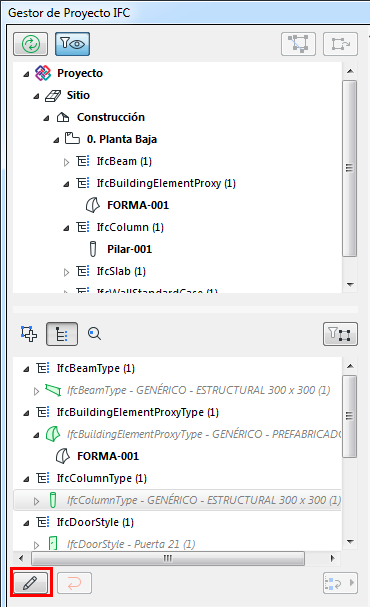Collapse the IfcColumn (1) group
Viewport: 370px width, 607px height.
coord(66,228)
